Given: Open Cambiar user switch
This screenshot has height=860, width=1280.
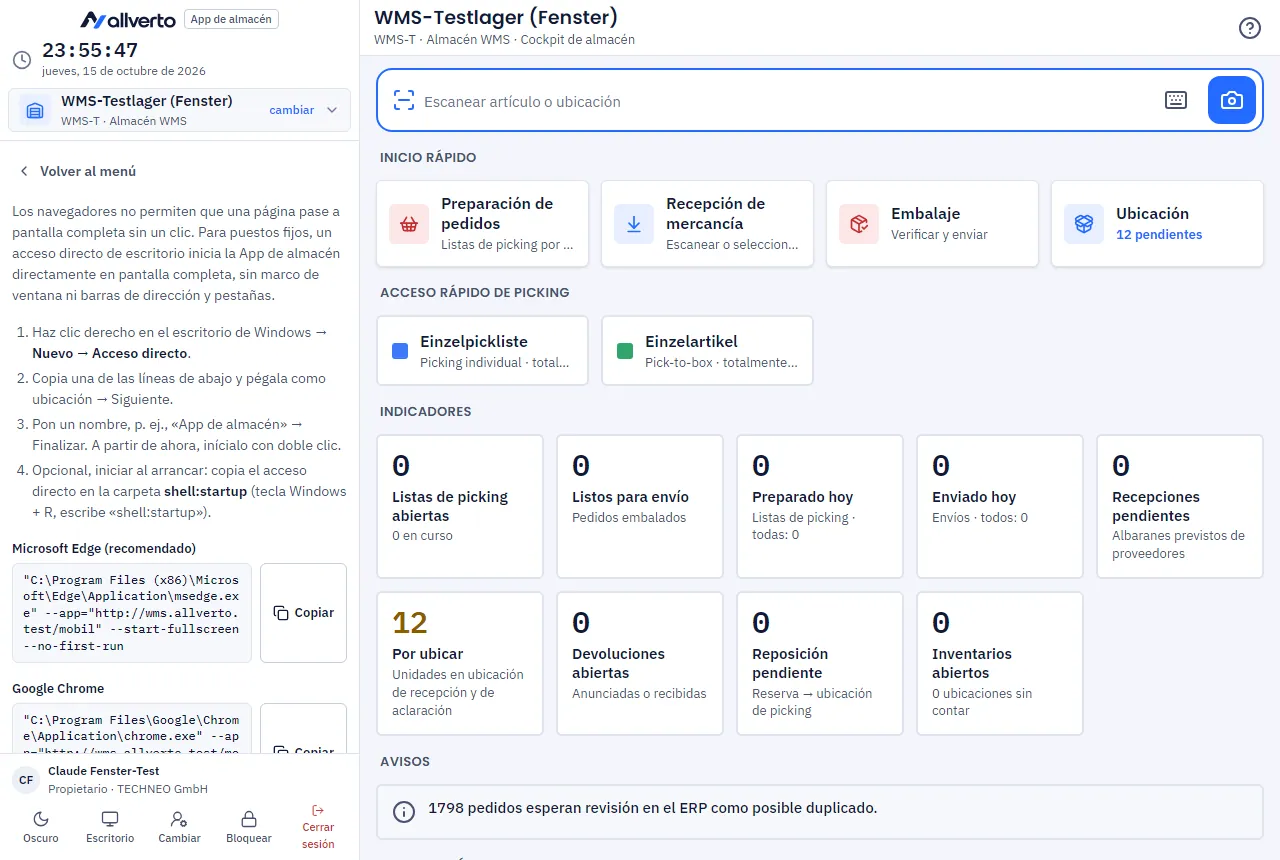Looking at the screenshot, I should [179, 827].
